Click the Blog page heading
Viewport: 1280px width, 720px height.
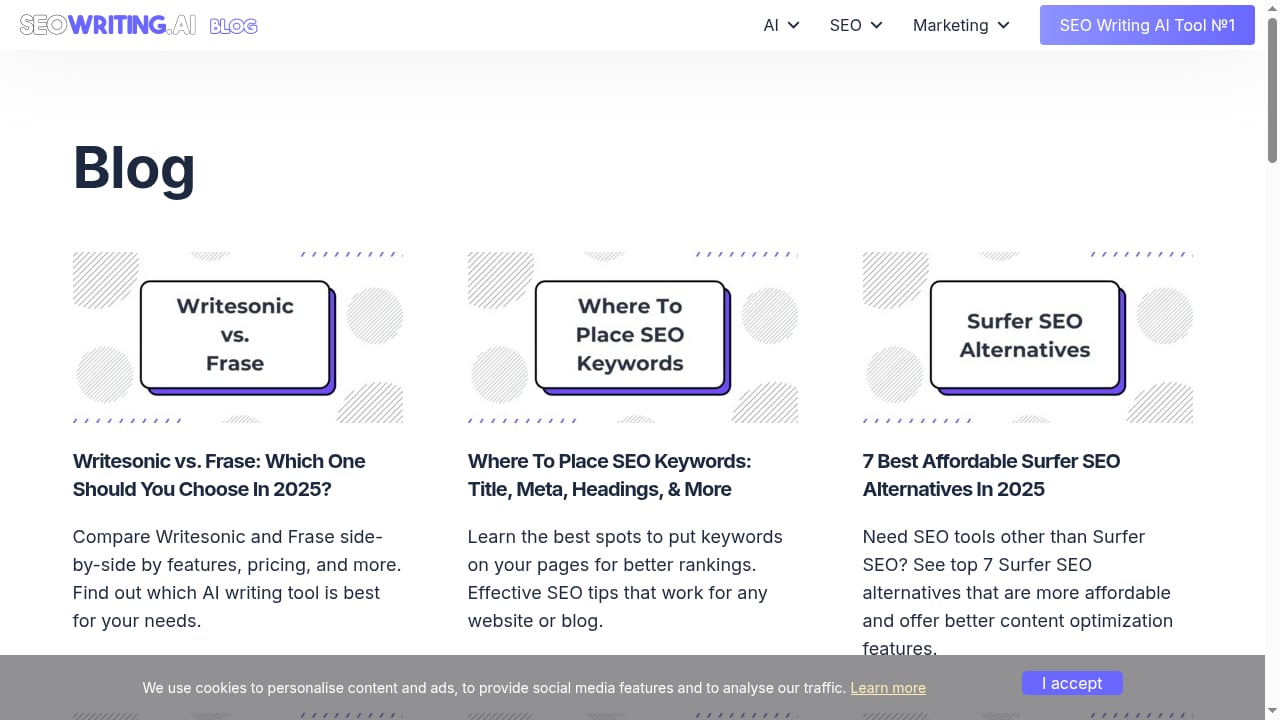point(134,167)
